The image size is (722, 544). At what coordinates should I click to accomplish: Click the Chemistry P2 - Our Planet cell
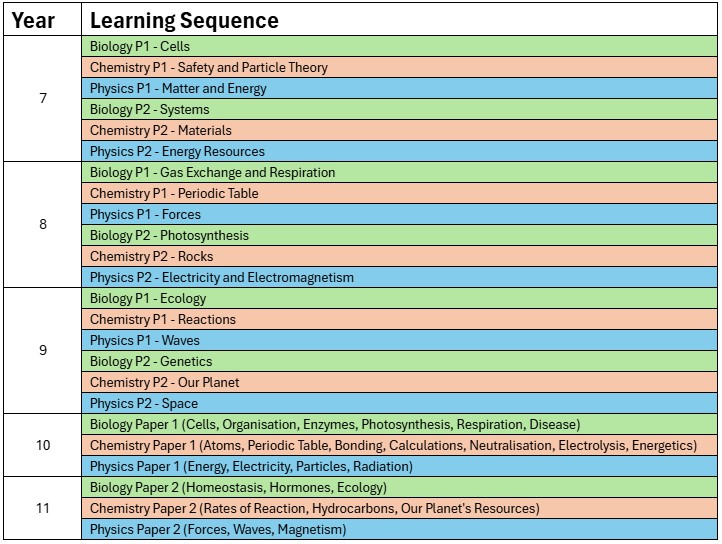(165, 382)
